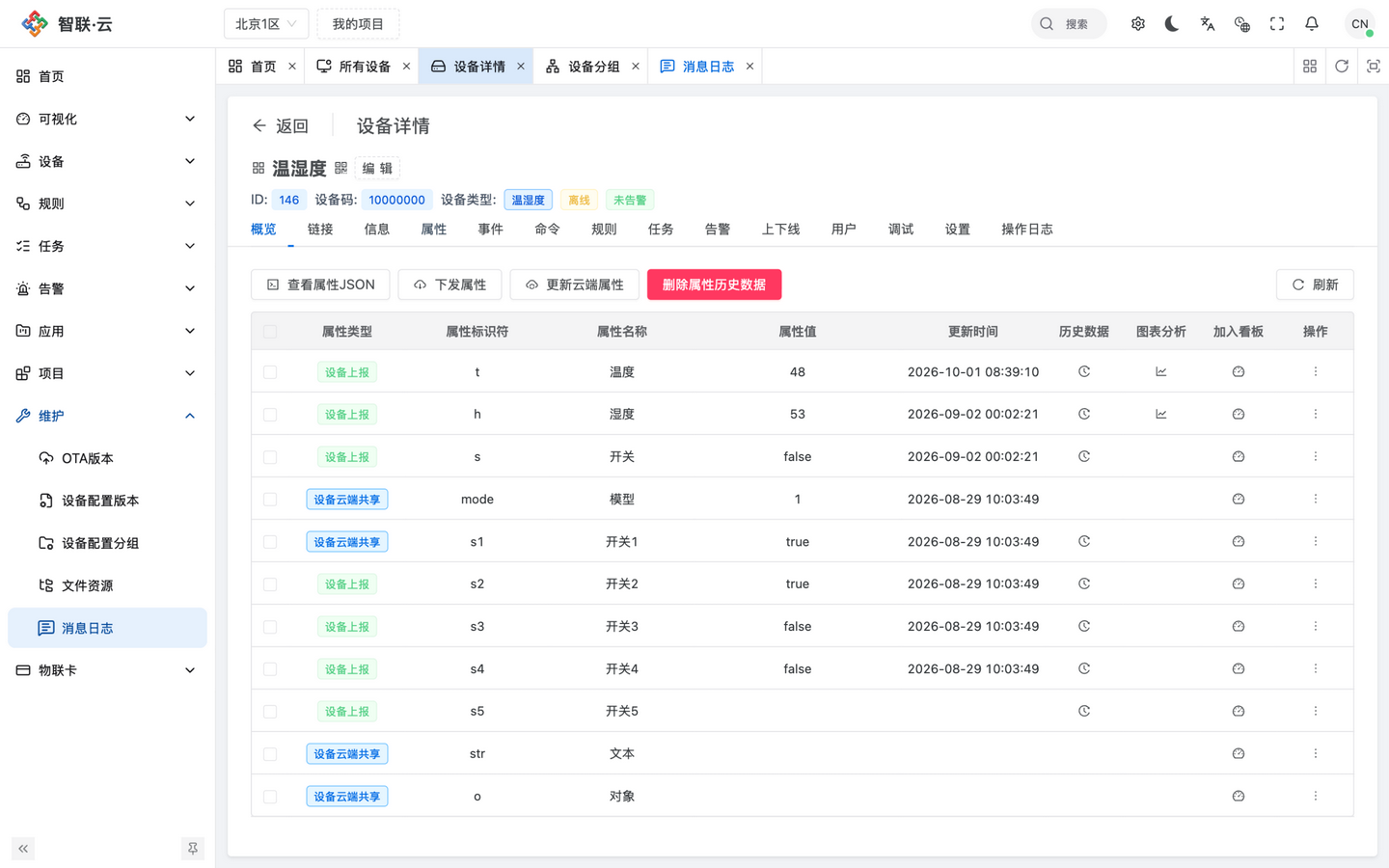
Task: Focus the 搜索 search field
Action: pyautogui.click(x=1069, y=24)
